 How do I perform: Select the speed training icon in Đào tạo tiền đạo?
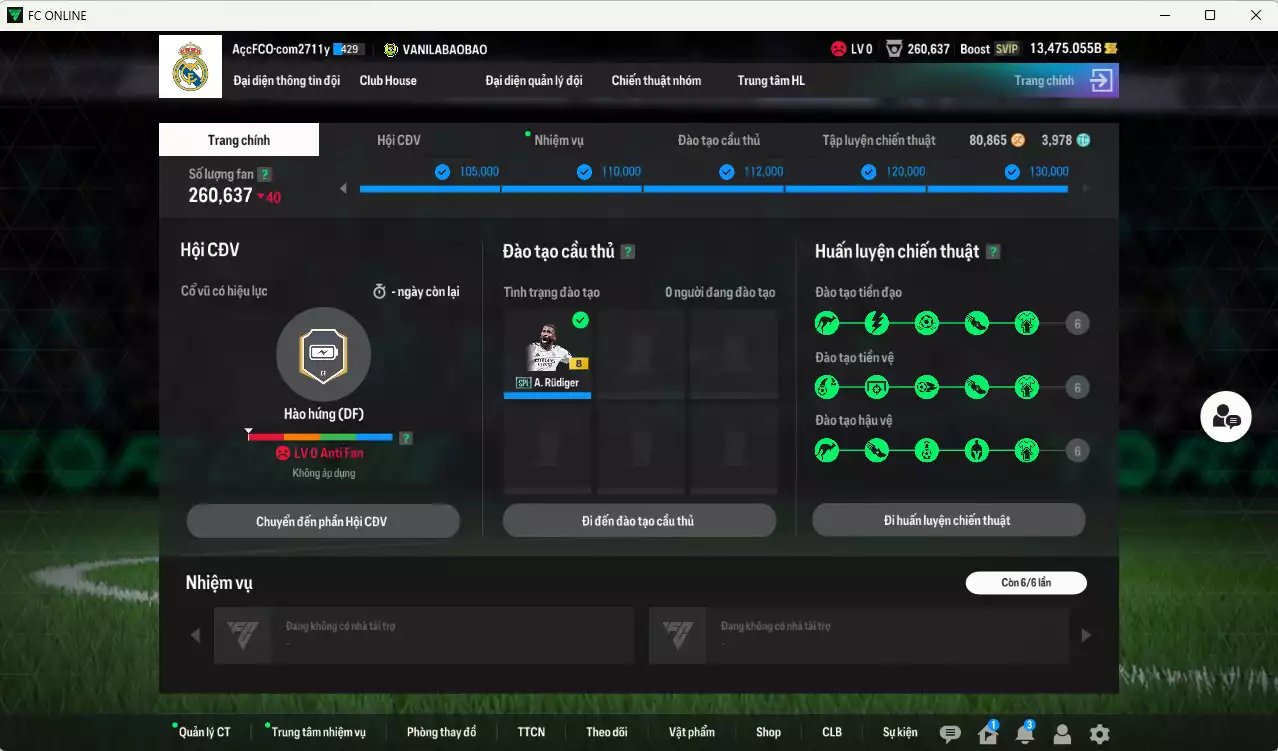827,322
